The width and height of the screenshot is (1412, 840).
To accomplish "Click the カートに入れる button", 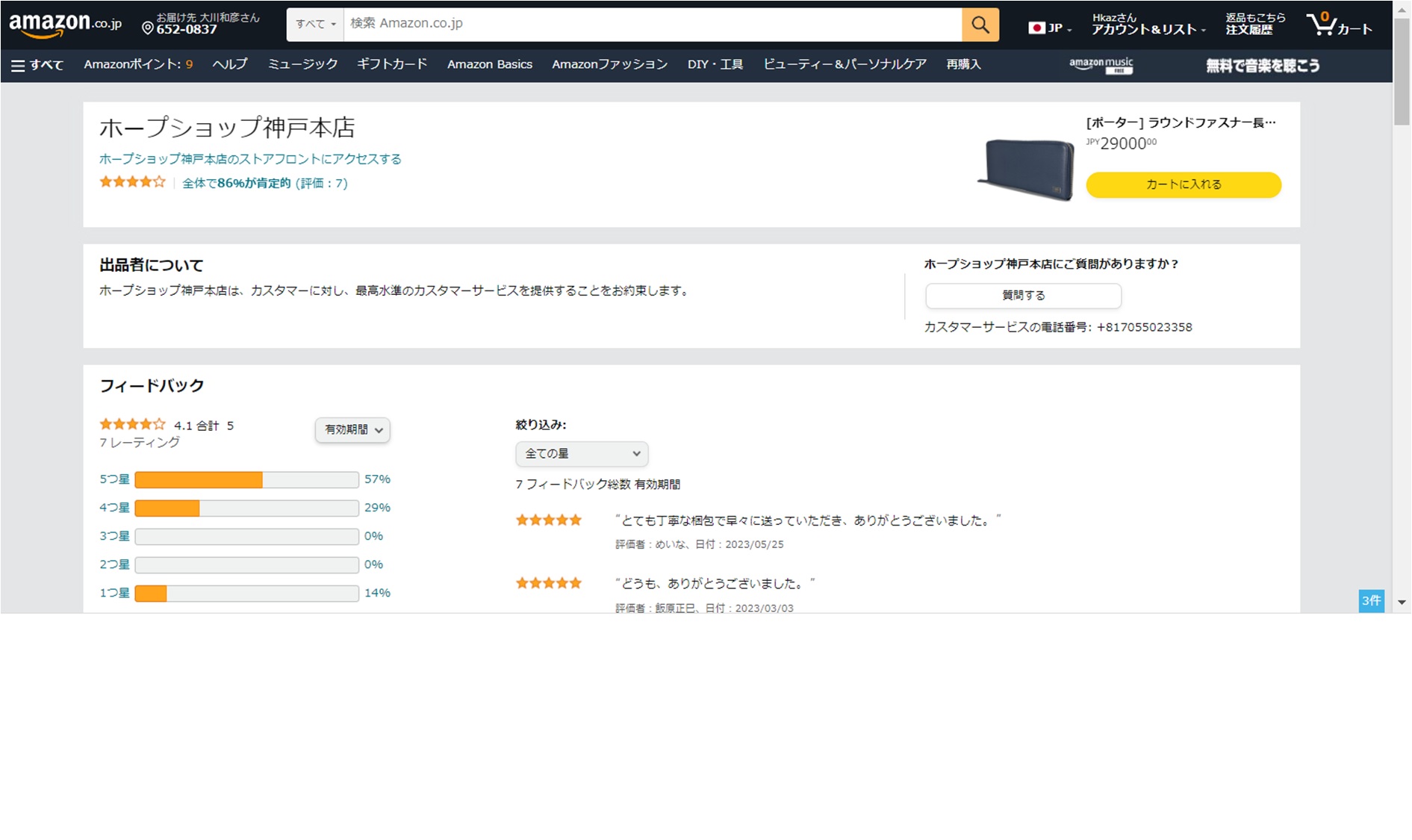I will click(x=1184, y=184).
